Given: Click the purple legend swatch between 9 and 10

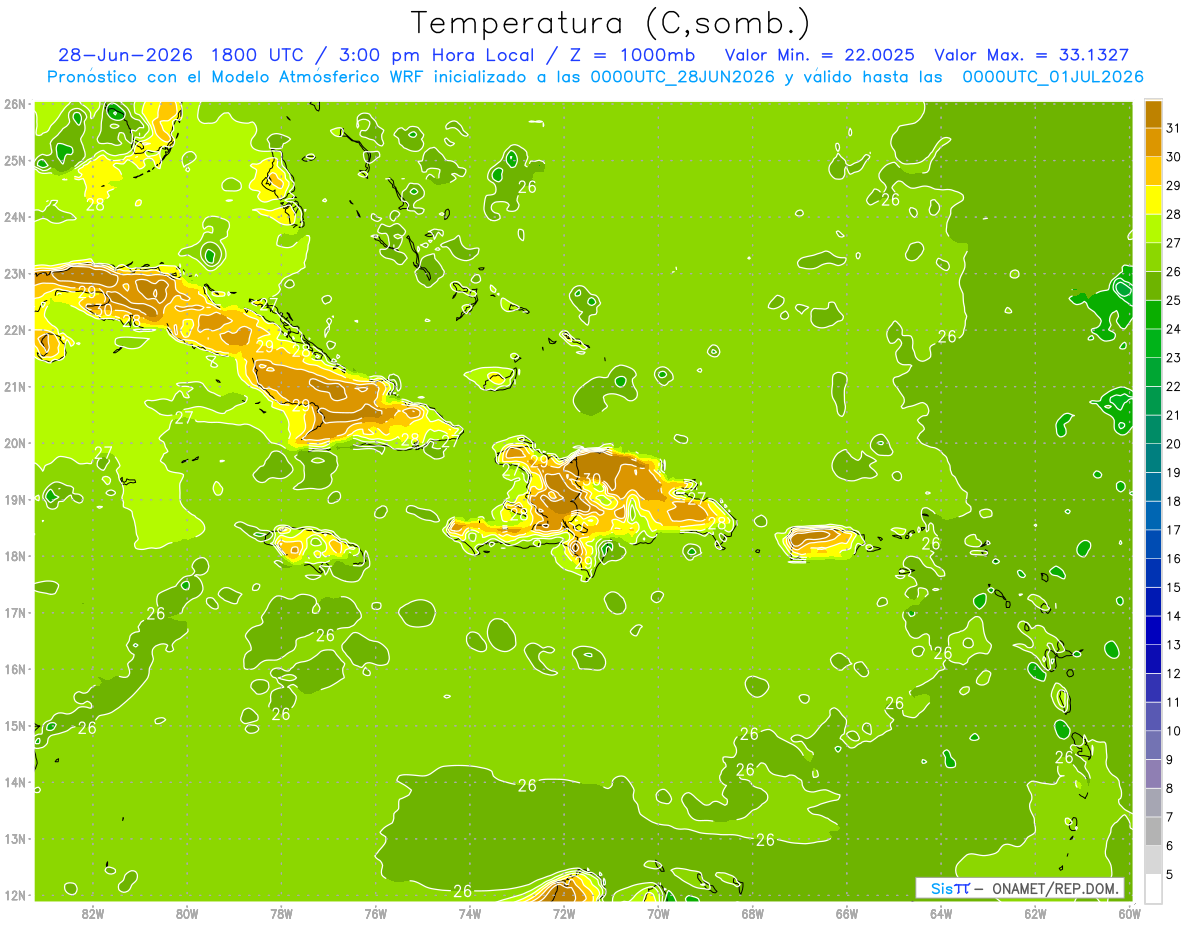Looking at the screenshot, I should point(1153,745).
